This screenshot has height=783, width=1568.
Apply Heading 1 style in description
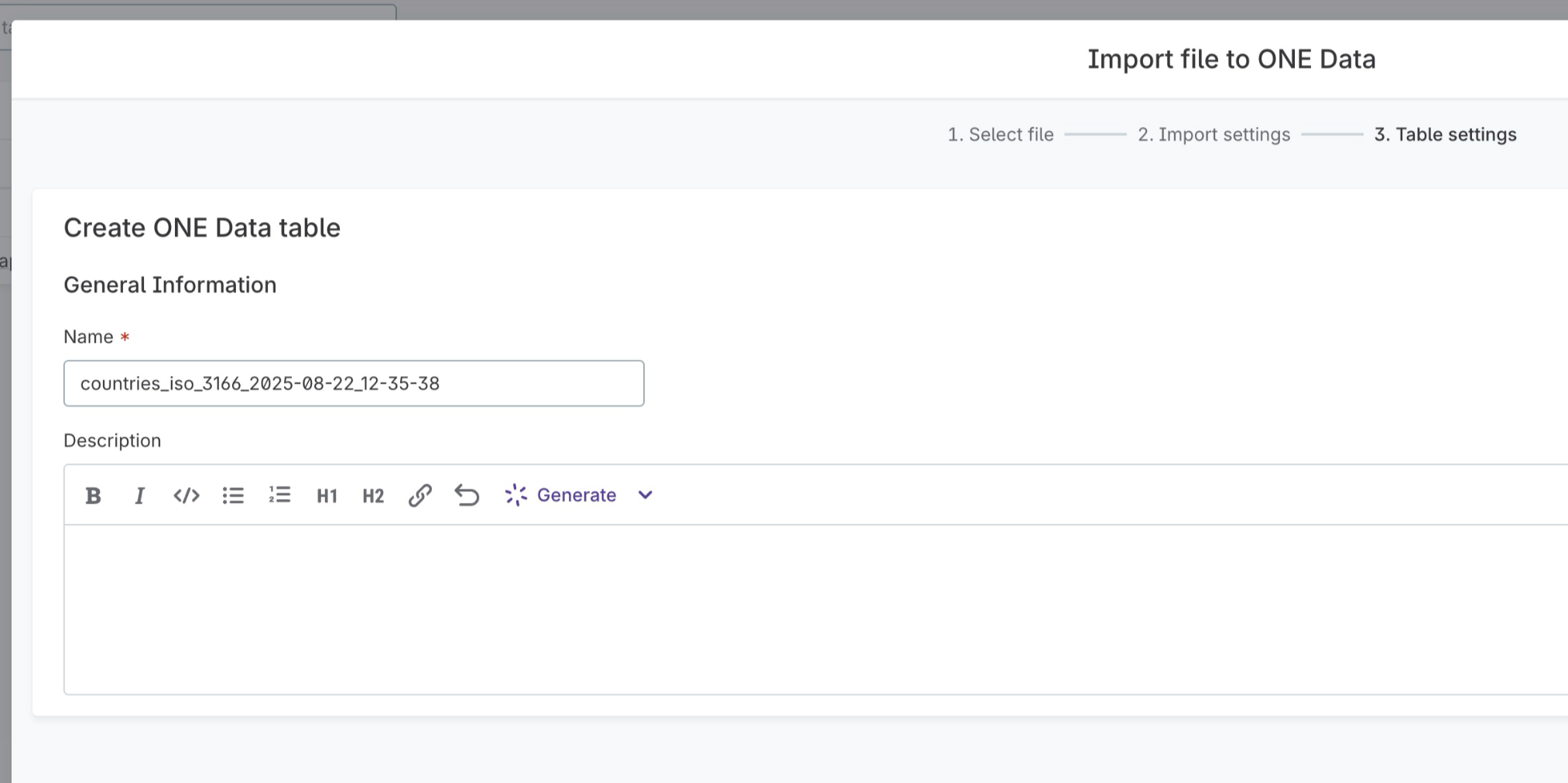click(327, 495)
